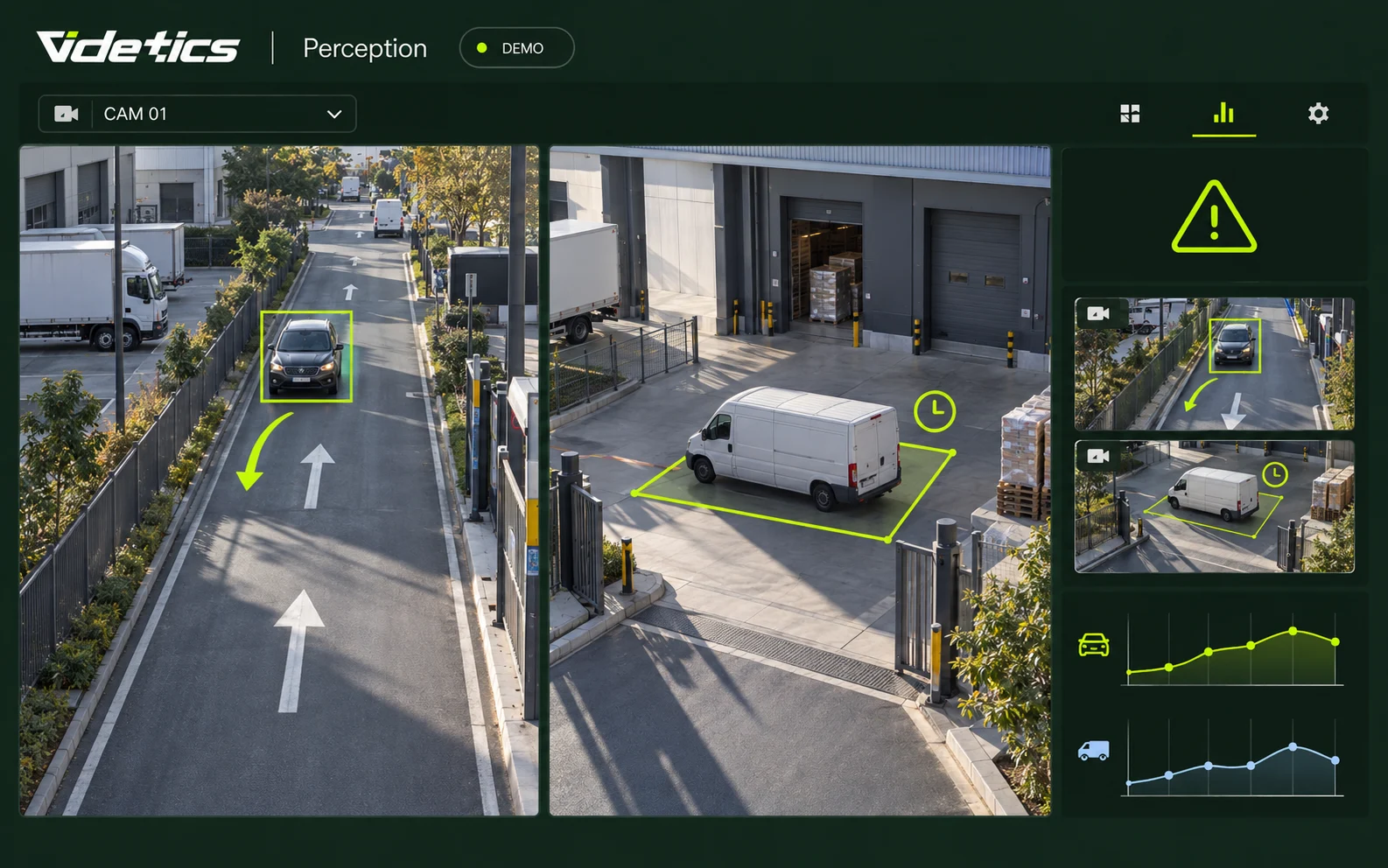Screen dimensions: 1388x868
Task: Click the camera icon beside CAM 01
Action: click(67, 114)
